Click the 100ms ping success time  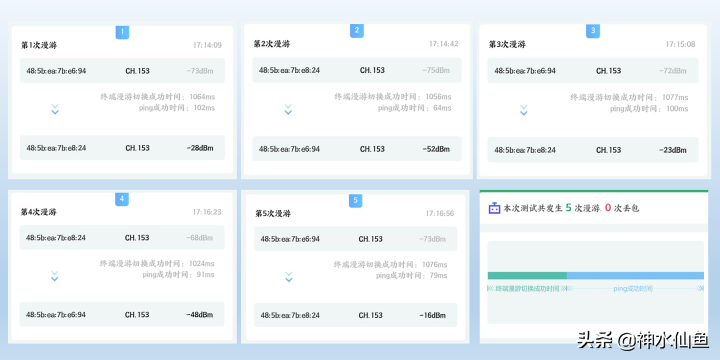click(x=677, y=109)
